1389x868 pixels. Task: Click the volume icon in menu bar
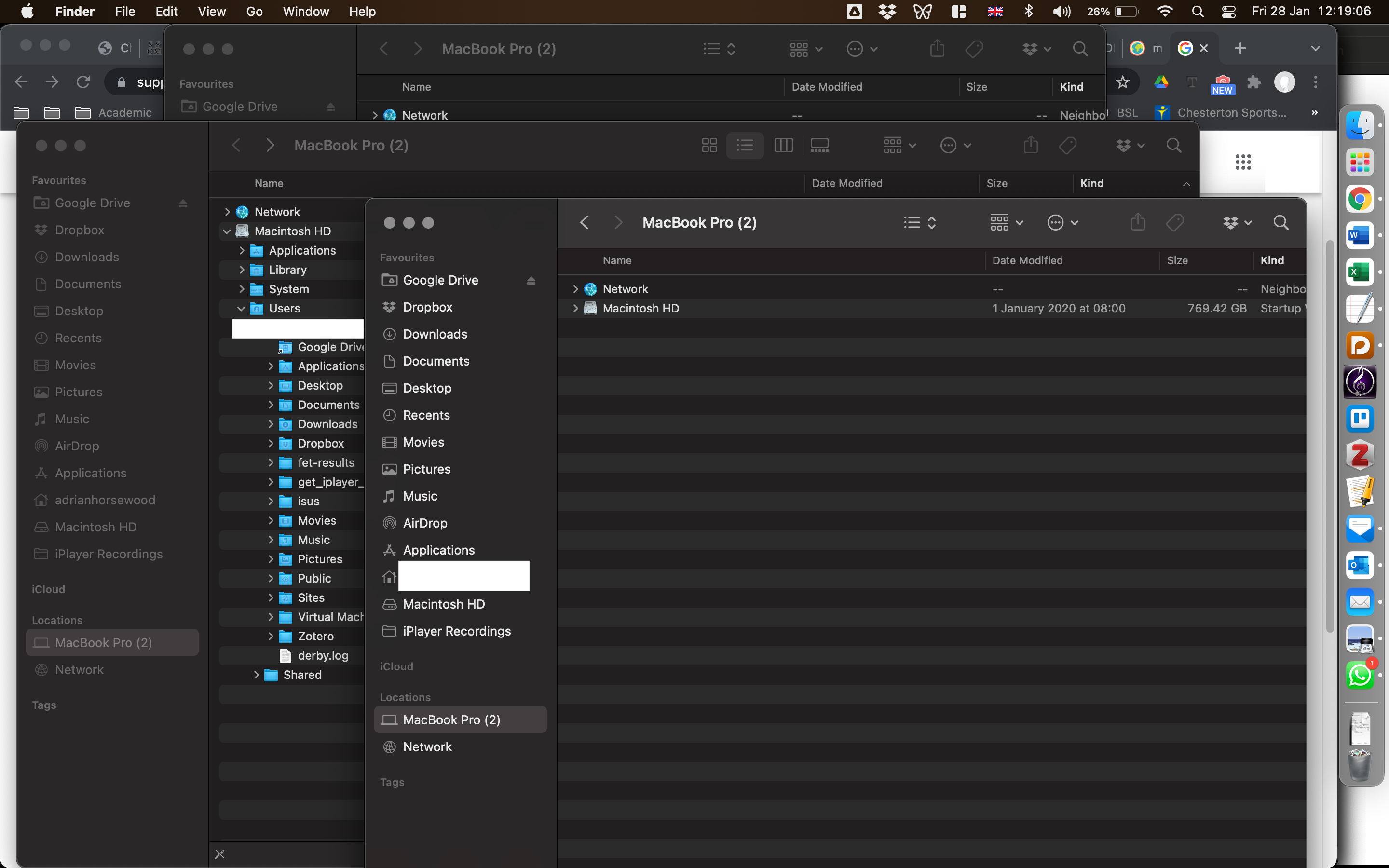tap(1061, 12)
